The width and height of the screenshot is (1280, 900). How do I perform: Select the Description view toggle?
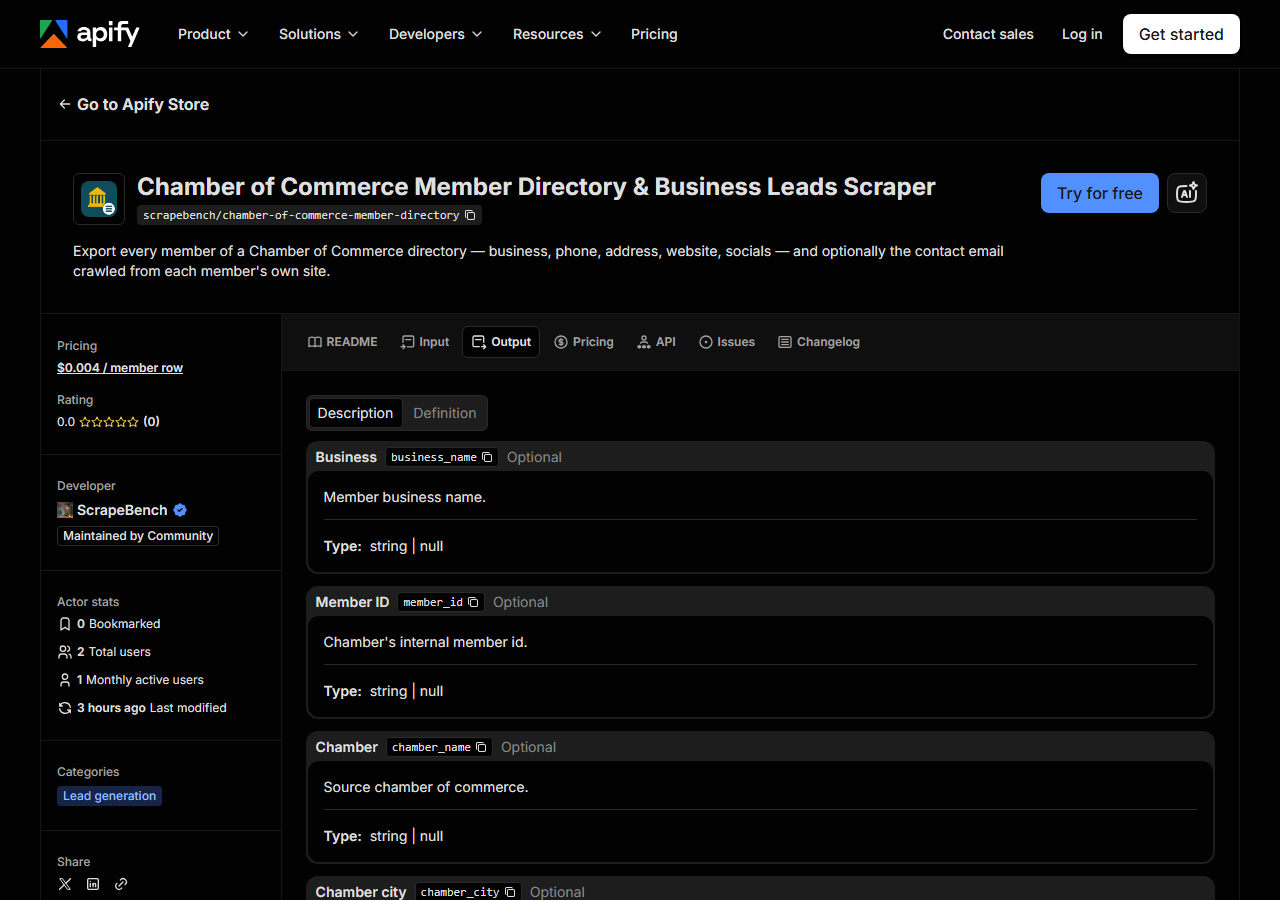click(x=355, y=413)
